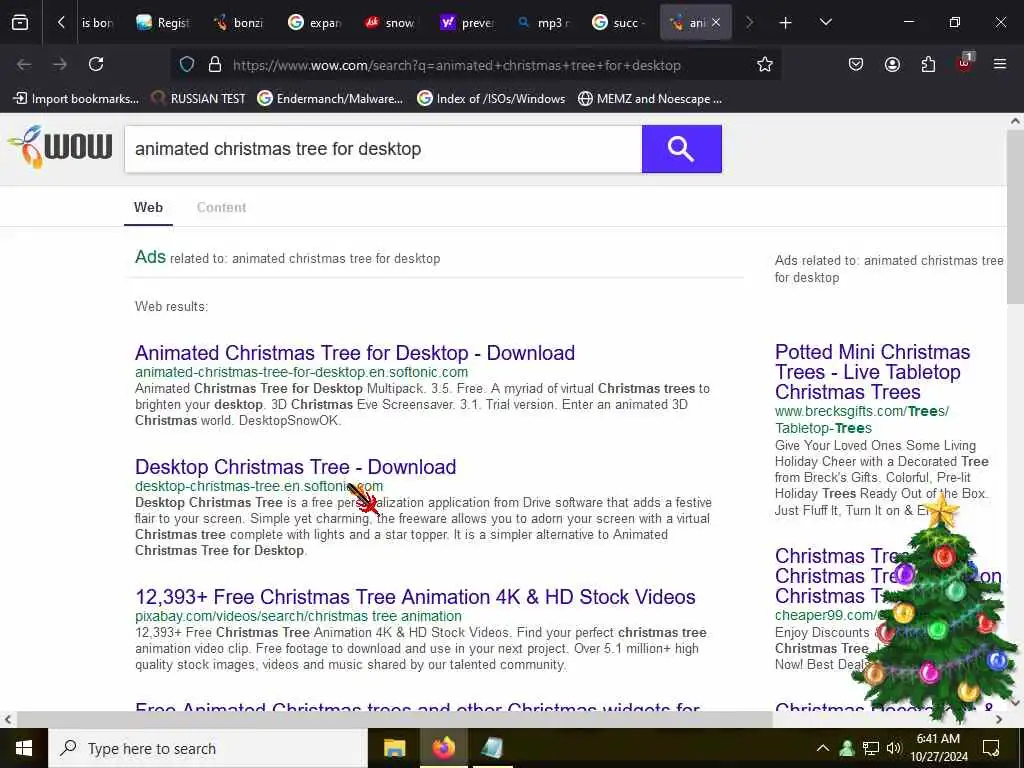
Task: Bookmark this page with star icon
Action: [x=765, y=65]
